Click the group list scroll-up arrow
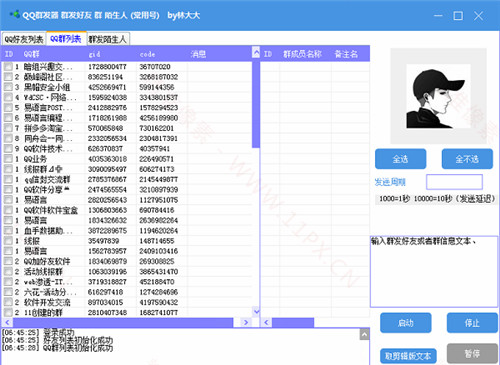500x365 pixels. (256, 52)
